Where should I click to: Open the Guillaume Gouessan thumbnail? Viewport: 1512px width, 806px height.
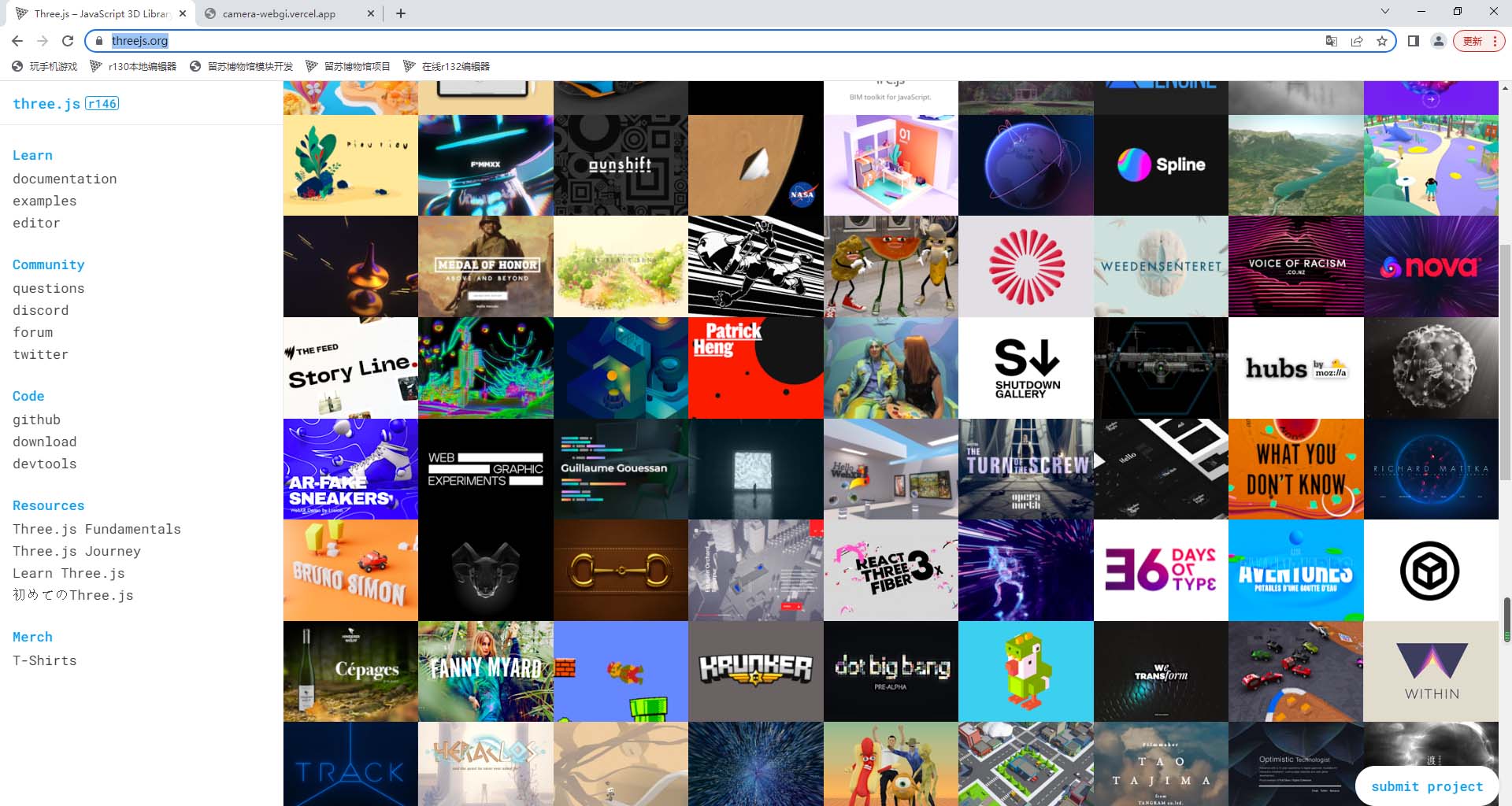point(621,469)
